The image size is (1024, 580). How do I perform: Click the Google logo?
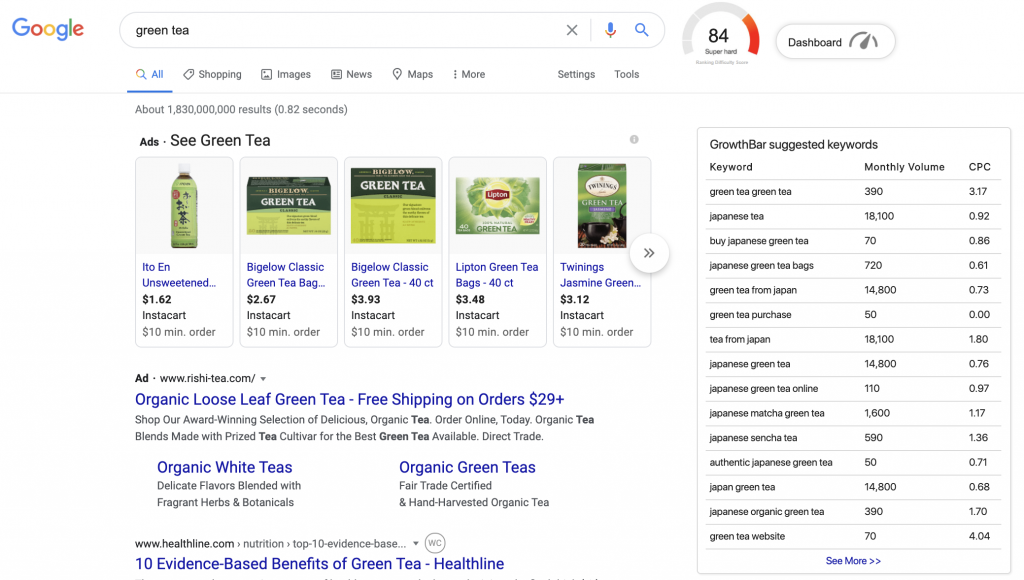[x=48, y=29]
